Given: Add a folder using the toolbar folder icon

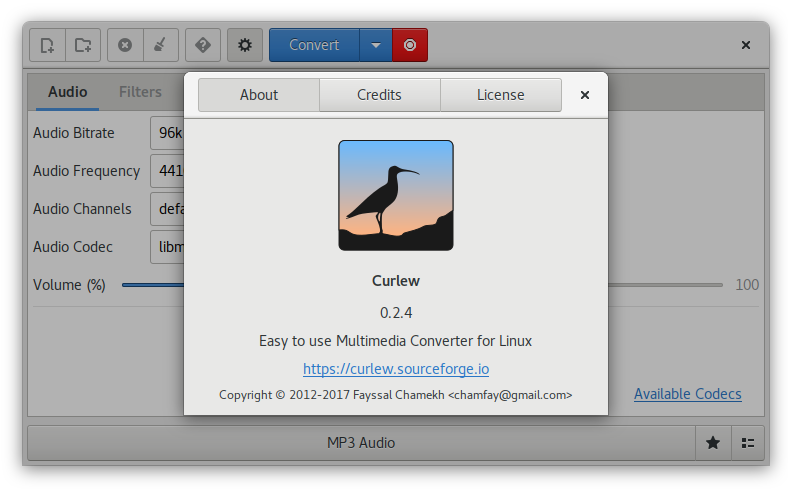Looking at the screenshot, I should 83,45.
